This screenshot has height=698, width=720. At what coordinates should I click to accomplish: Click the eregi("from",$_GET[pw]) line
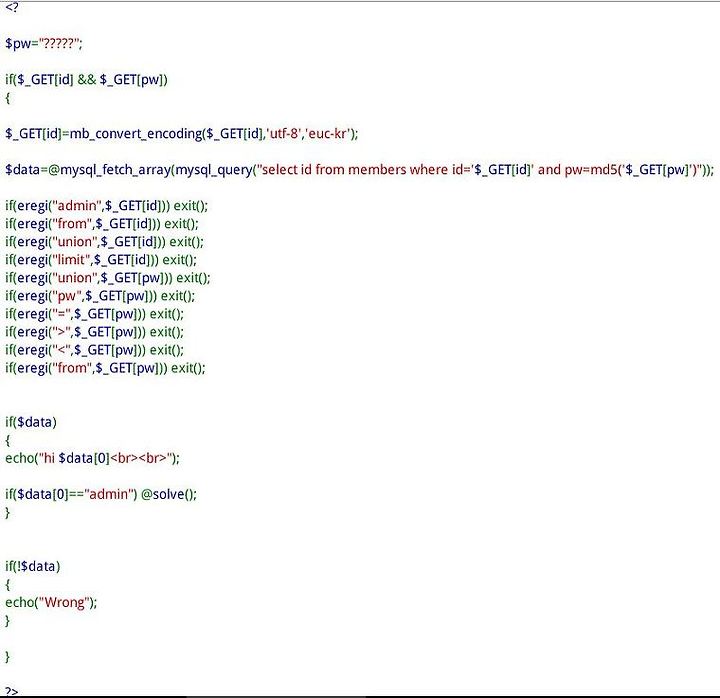pyautogui.click(x=105, y=368)
